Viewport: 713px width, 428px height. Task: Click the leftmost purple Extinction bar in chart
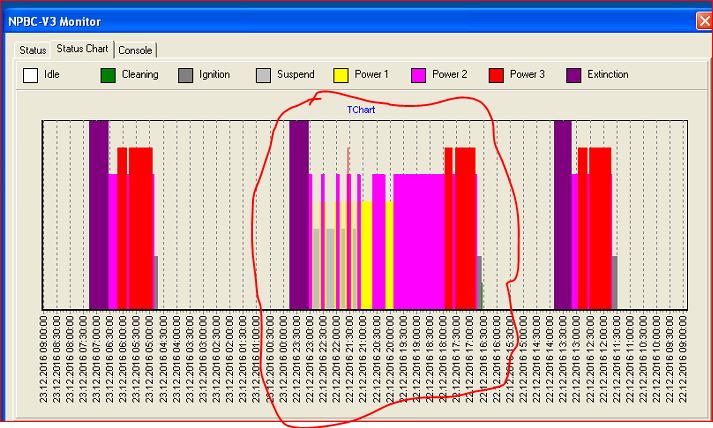tap(98, 215)
